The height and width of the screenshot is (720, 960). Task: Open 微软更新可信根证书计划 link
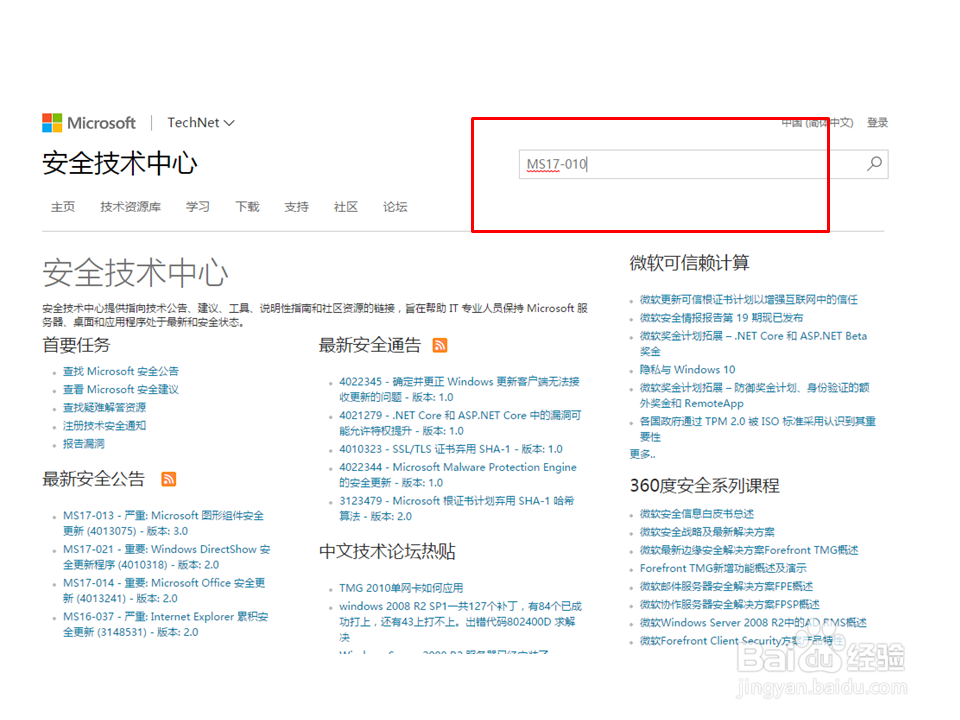click(749, 299)
